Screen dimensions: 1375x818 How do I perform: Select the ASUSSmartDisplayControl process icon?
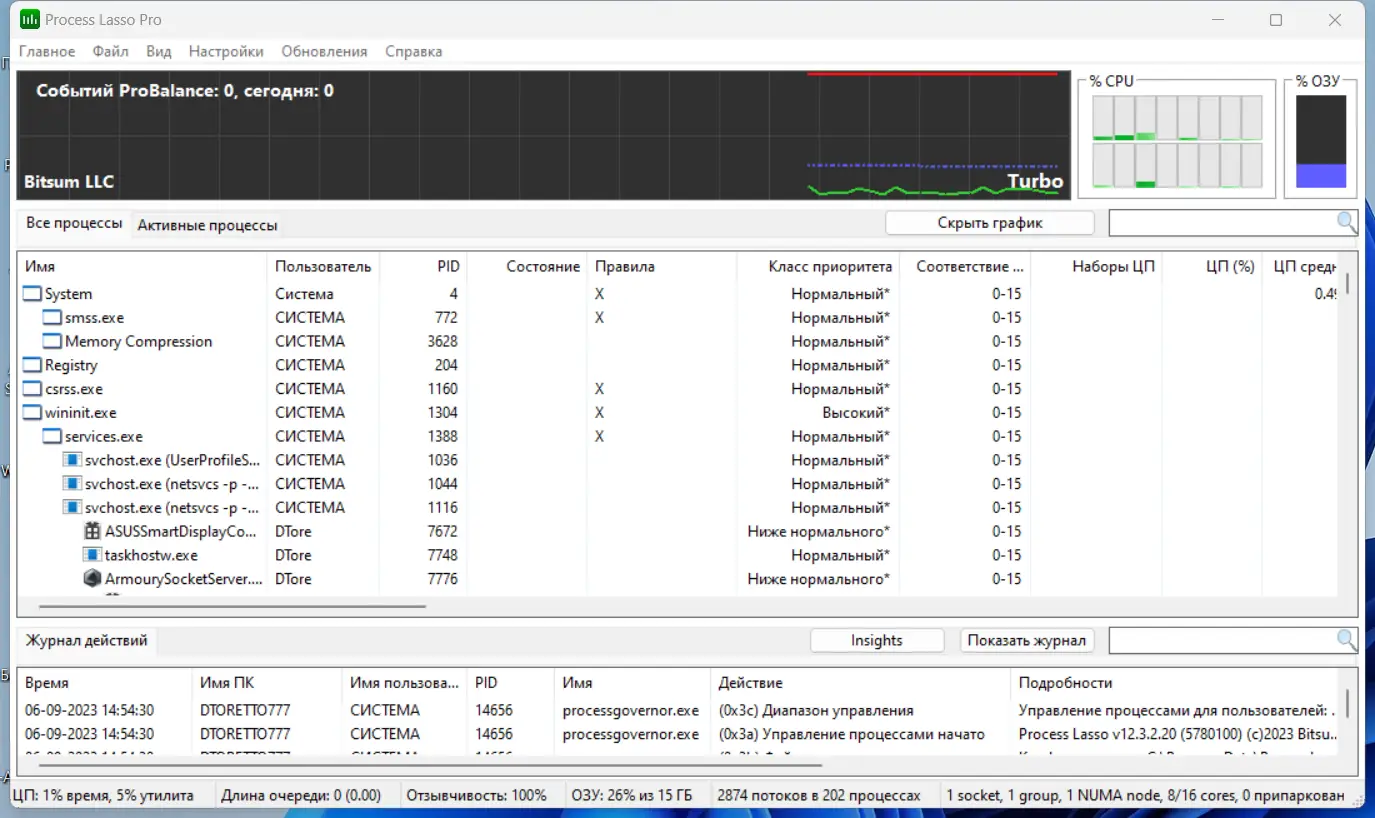click(x=91, y=531)
